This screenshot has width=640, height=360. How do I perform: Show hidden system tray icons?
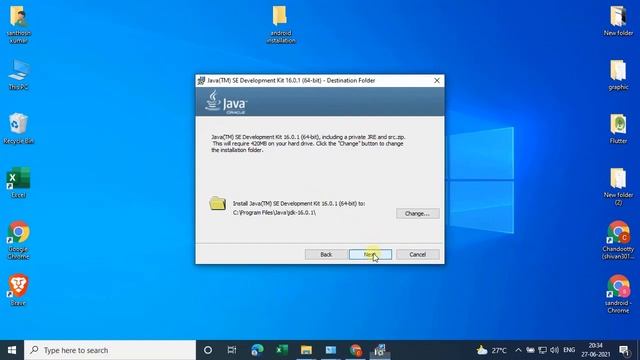518,350
